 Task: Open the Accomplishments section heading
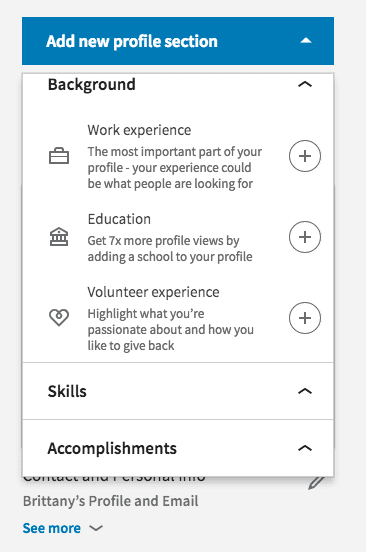[x=112, y=448]
